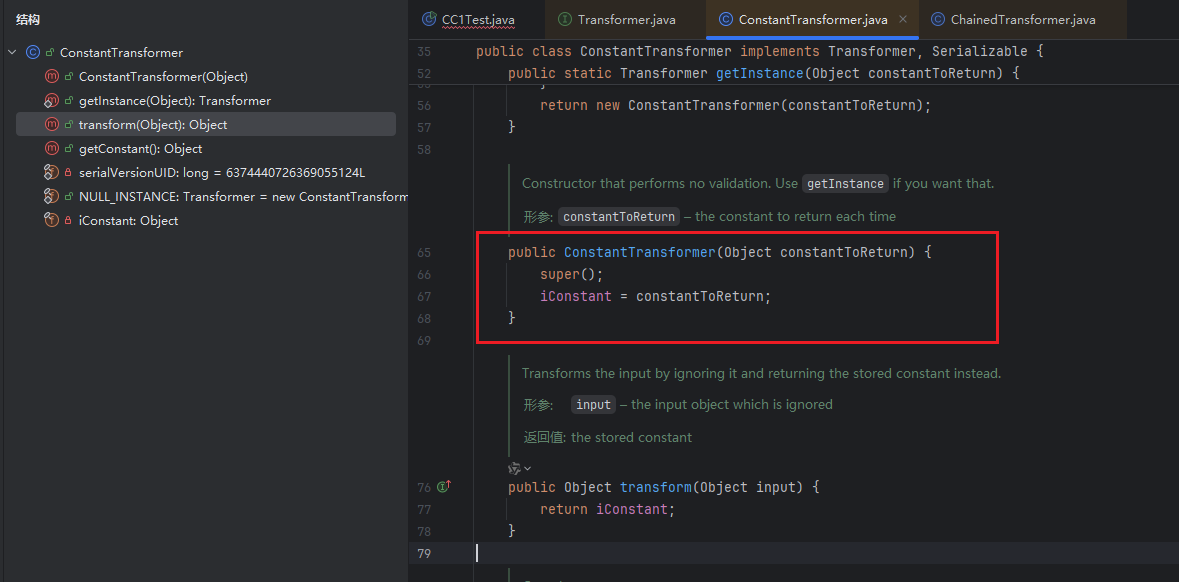Click the method icon beside the ConstantTransformer(Object) constructor
Screen dimensions: 1179x582
52,77
